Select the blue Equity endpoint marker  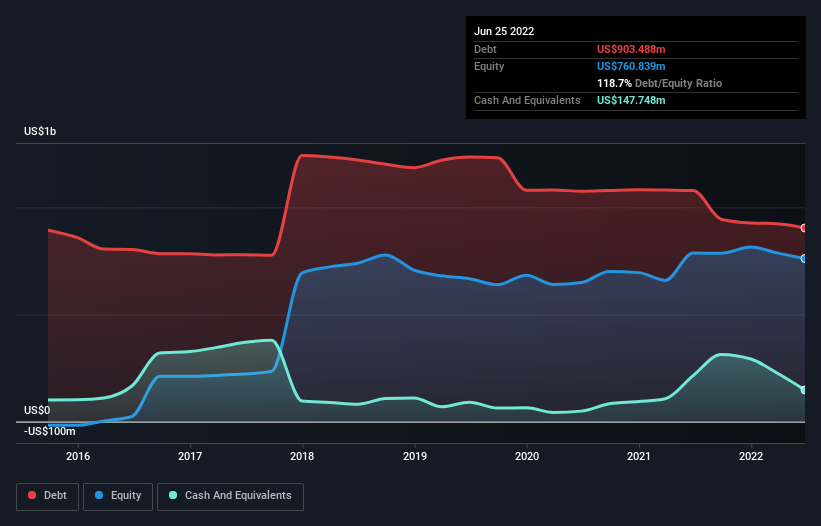804,259
